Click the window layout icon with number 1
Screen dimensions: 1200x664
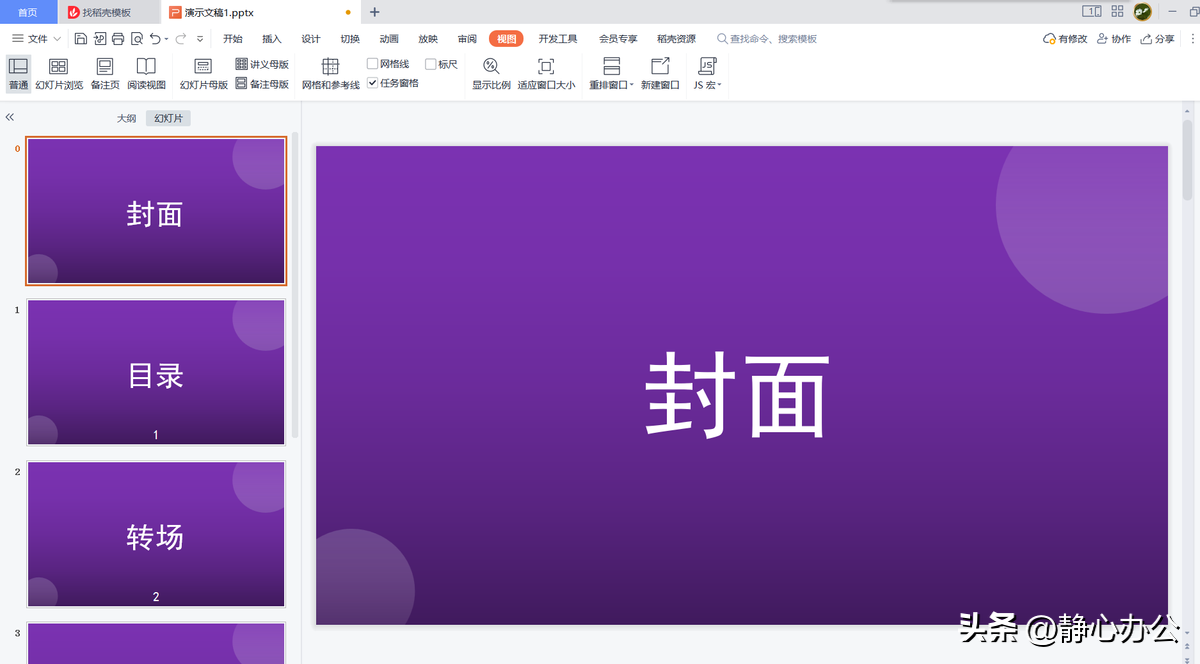(1092, 12)
